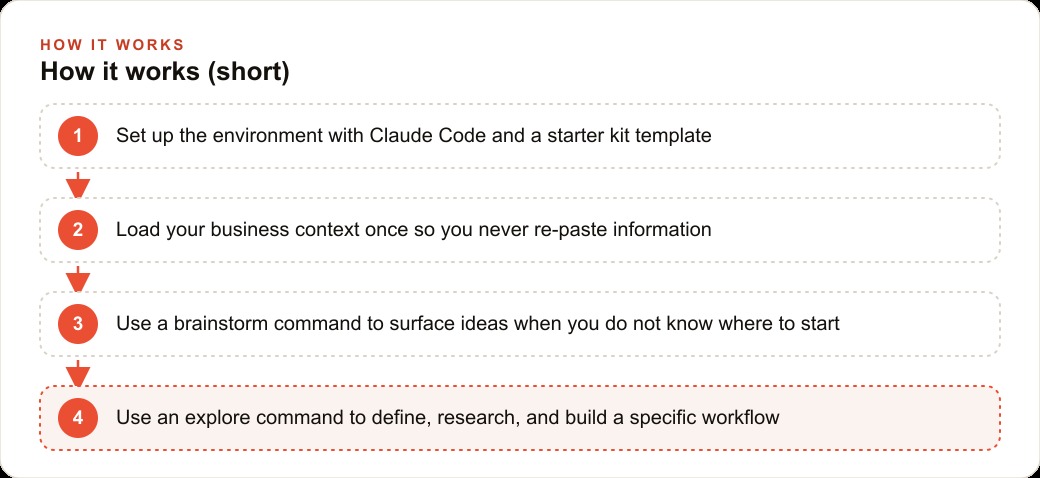Click the red number 1 circle
The image size is (1040, 478).
point(78,136)
